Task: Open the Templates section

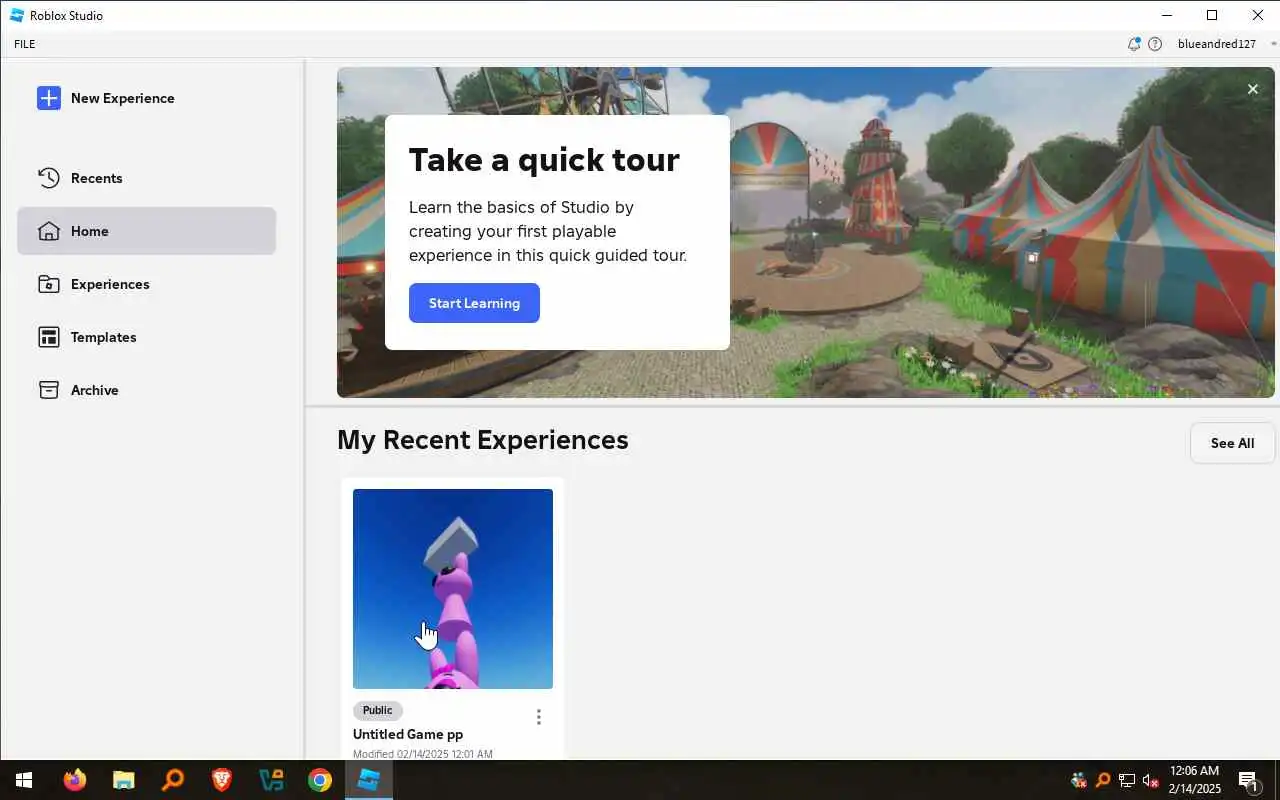Action: pos(146,337)
